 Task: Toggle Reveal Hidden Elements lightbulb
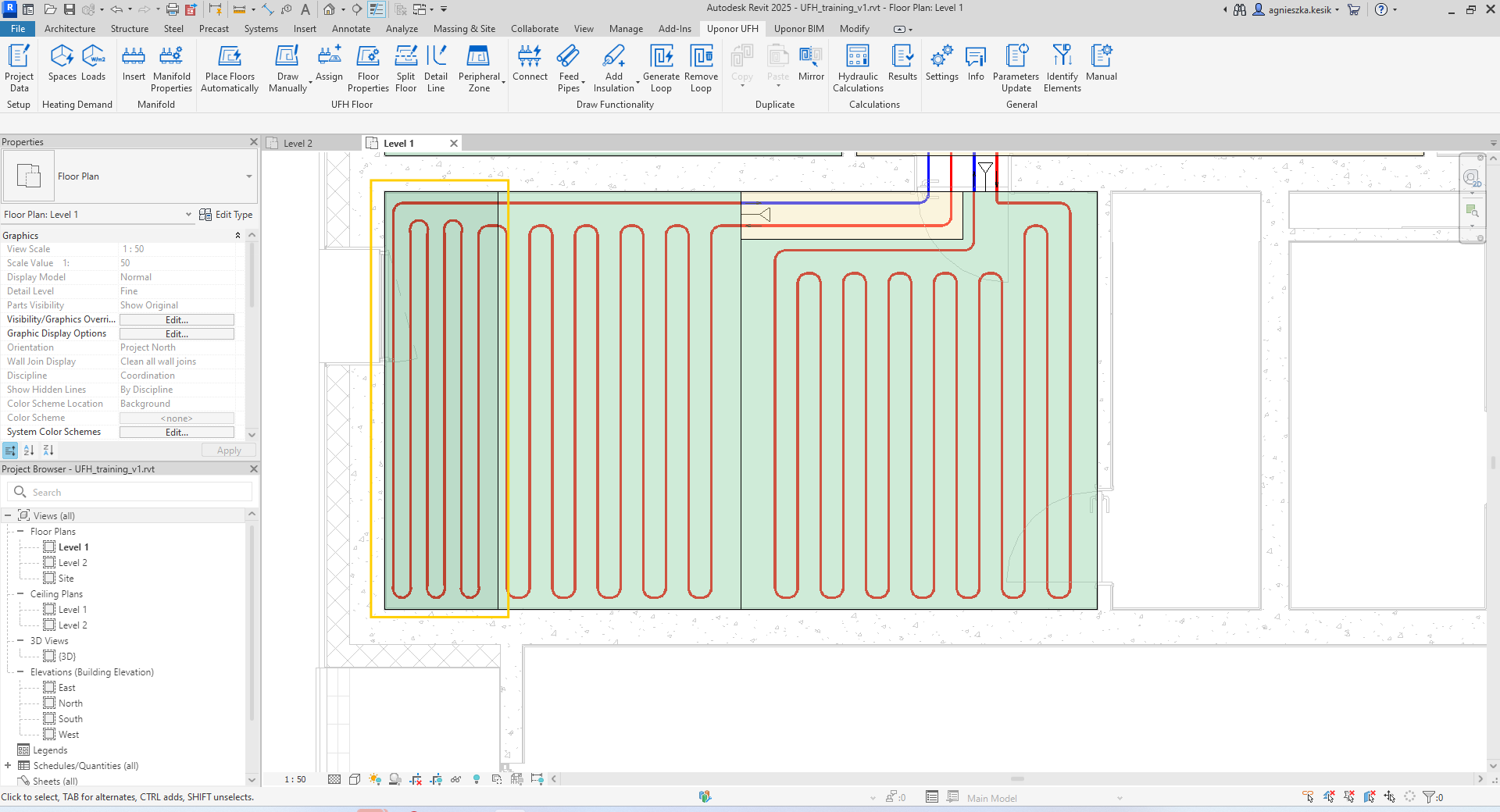coord(477,779)
